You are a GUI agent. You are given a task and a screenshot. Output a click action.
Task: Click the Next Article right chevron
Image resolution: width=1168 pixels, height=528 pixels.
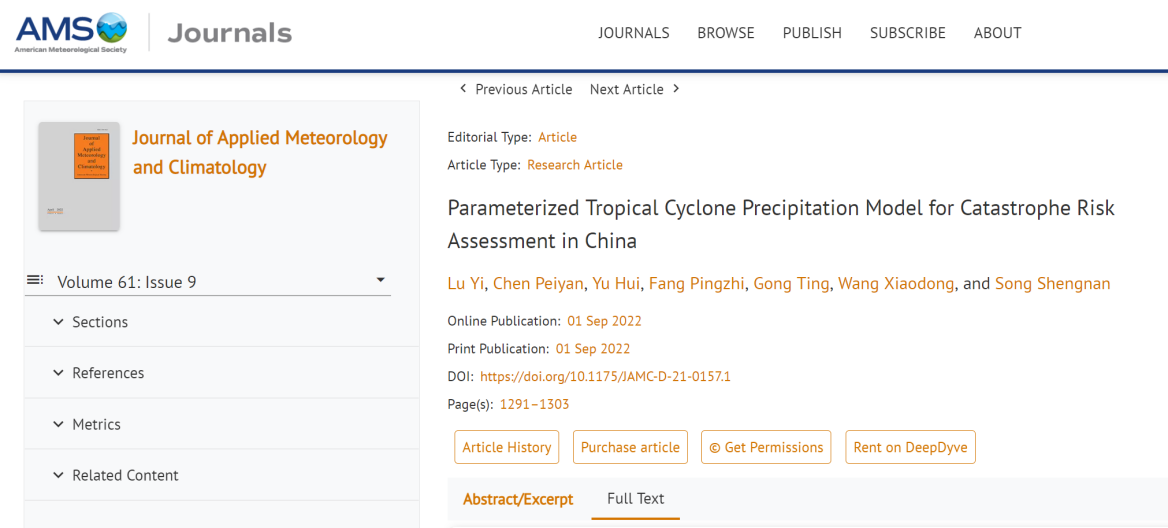coord(676,89)
